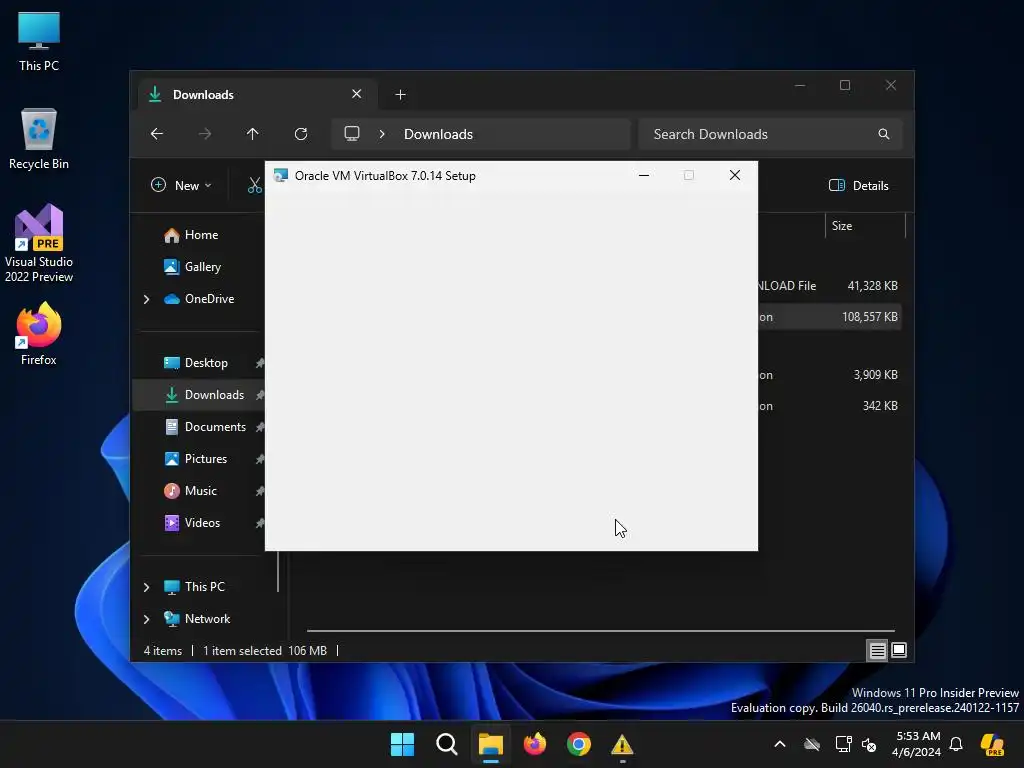Select the 342 KB file row
Image resolution: width=1024 pixels, height=768 pixels.
click(829, 406)
